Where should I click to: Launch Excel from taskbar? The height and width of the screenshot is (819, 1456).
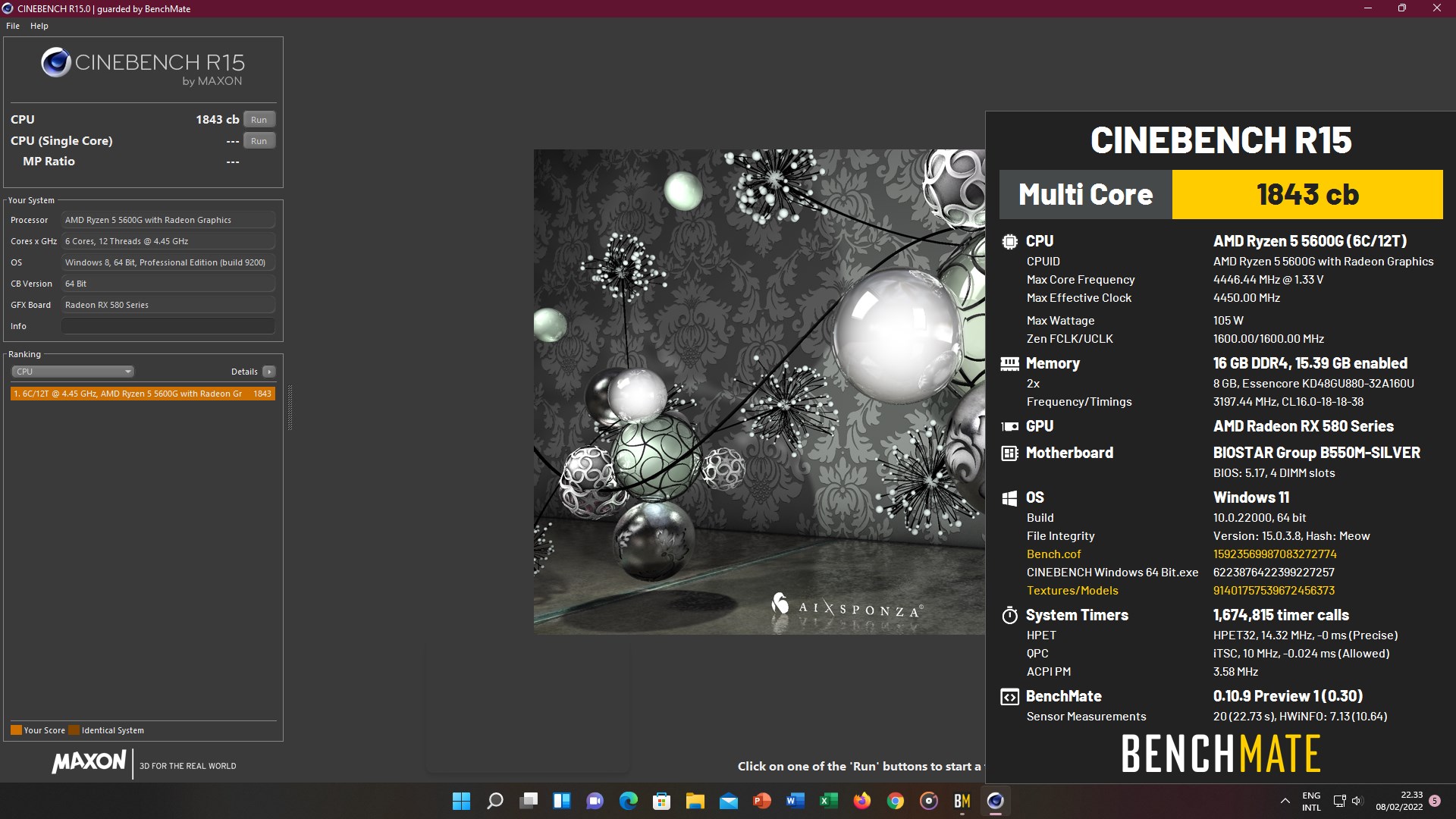coord(828,801)
